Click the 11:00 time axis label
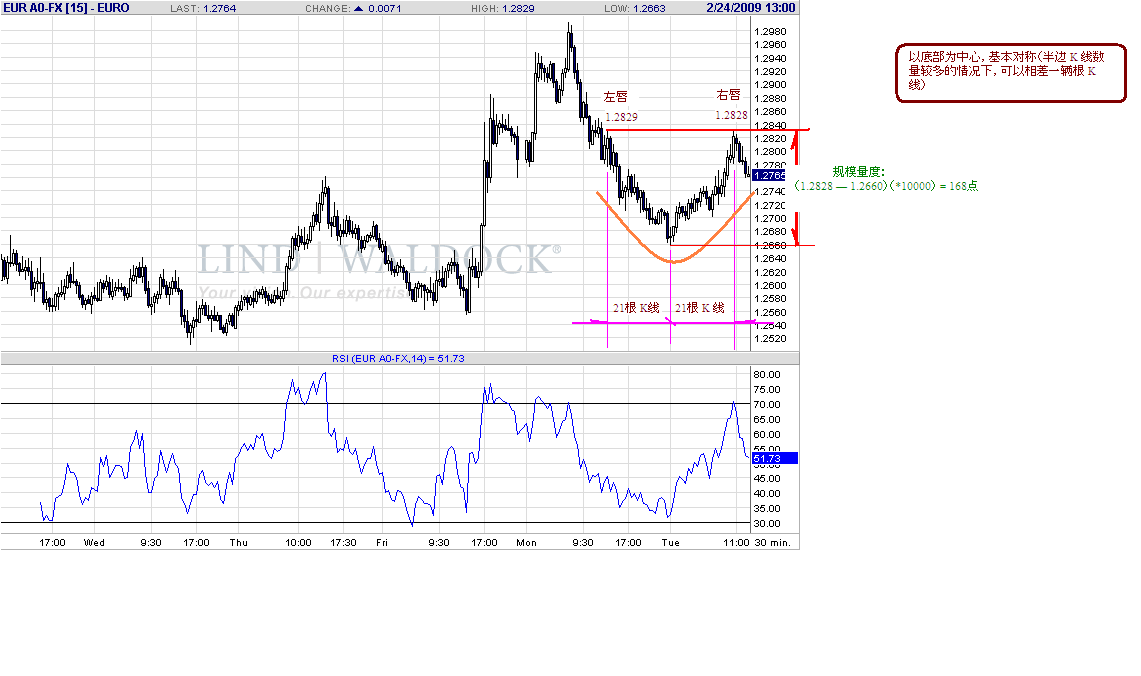Viewport: 1141px width, 676px height. coord(736,543)
